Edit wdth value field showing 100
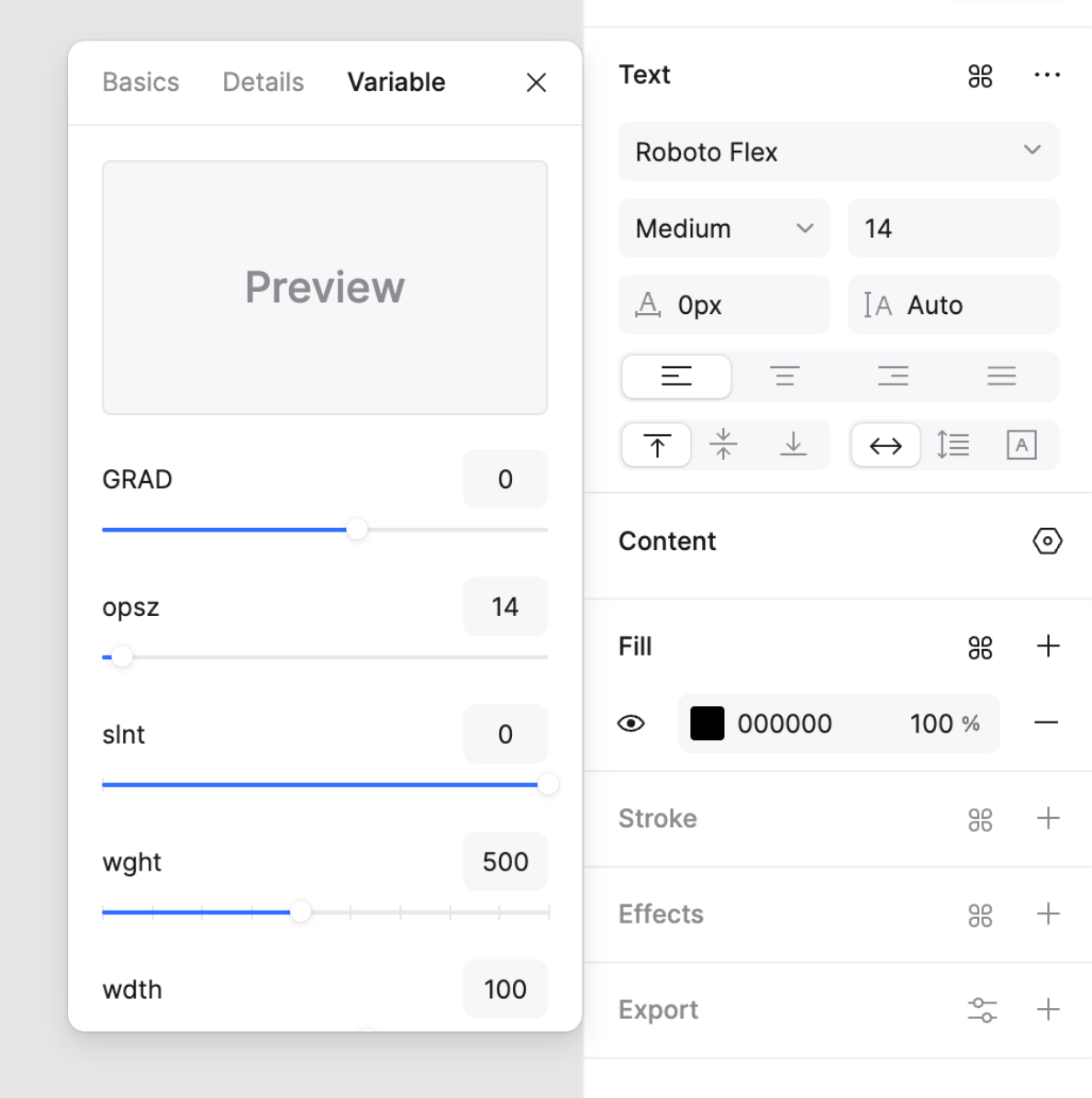 tap(506, 989)
